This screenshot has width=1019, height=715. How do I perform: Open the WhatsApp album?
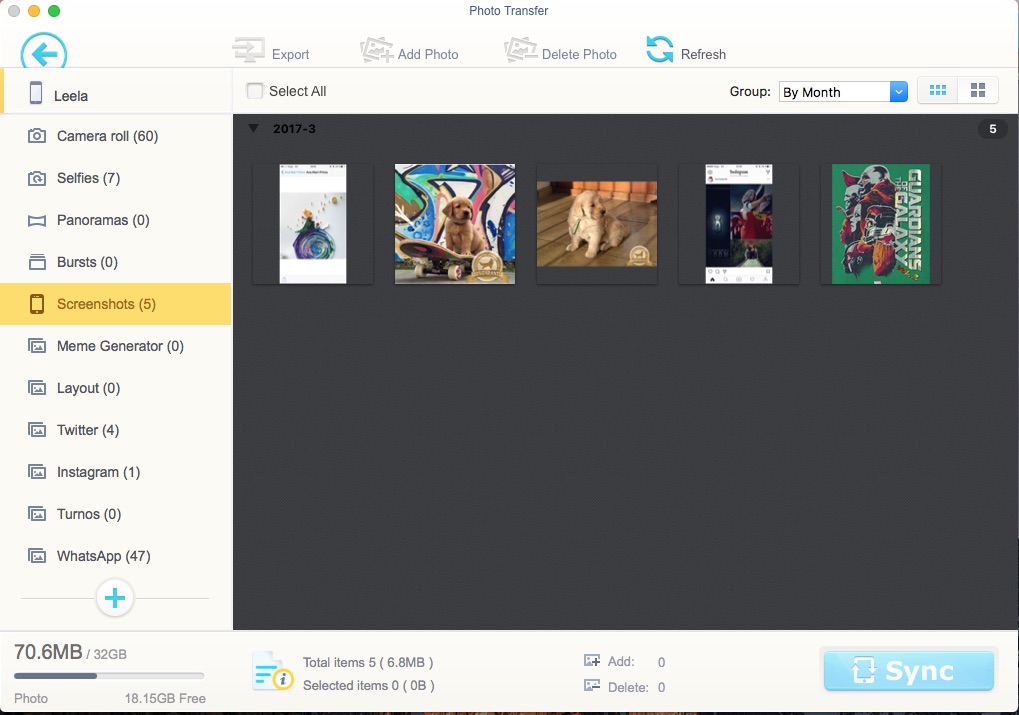pyautogui.click(x=103, y=556)
